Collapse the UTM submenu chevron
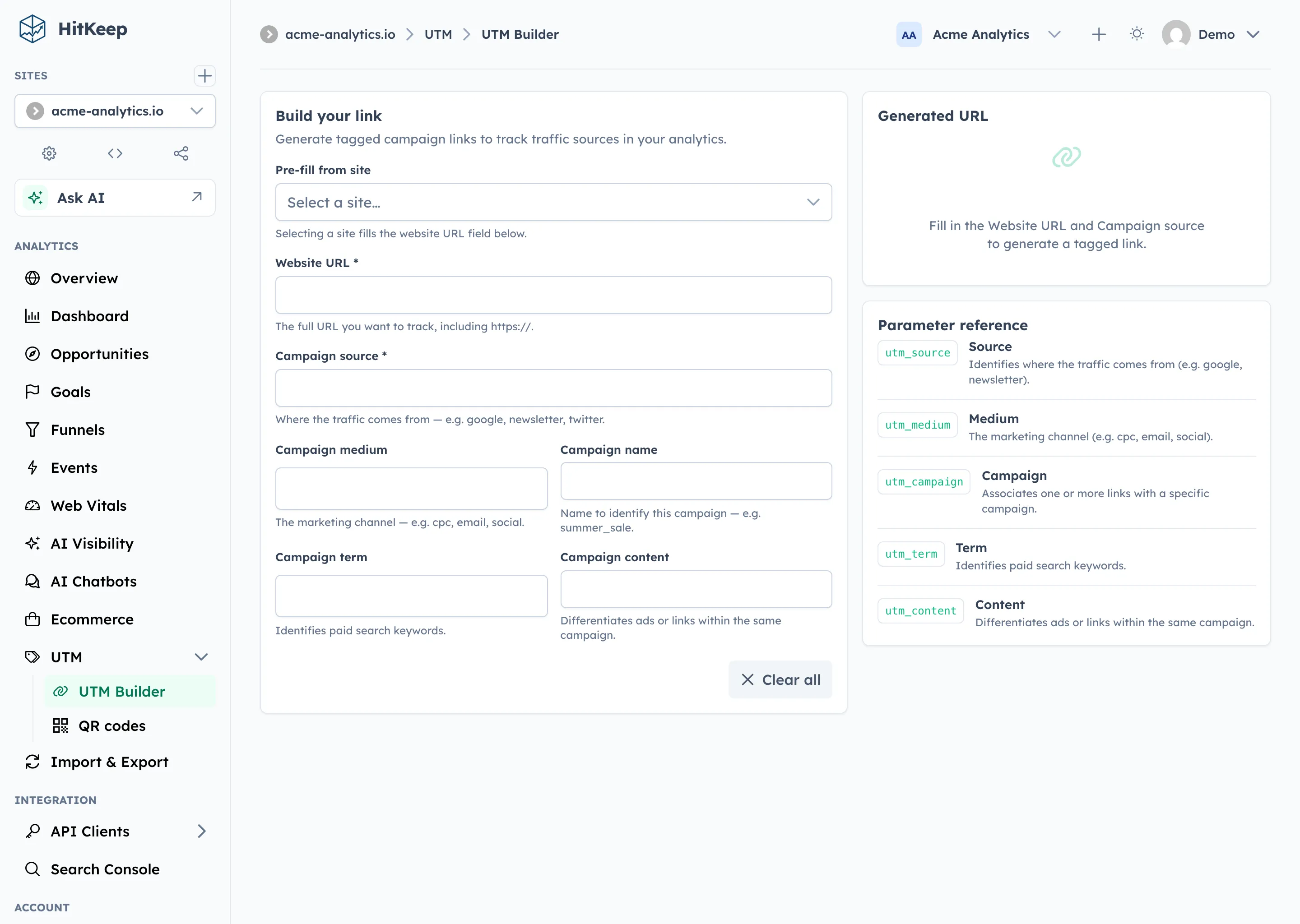1300x924 pixels. (x=201, y=656)
